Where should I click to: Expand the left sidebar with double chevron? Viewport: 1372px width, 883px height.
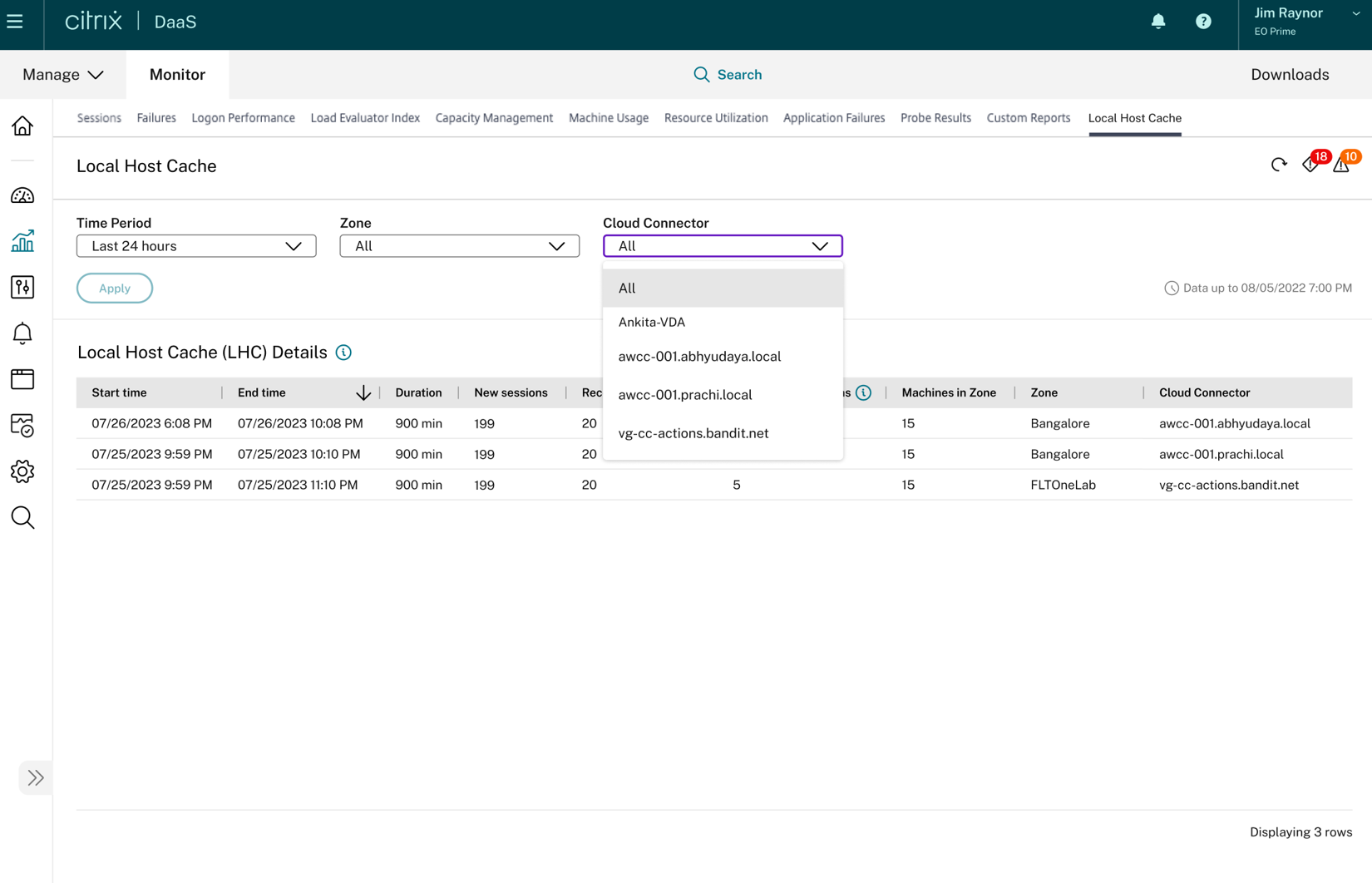tap(35, 777)
